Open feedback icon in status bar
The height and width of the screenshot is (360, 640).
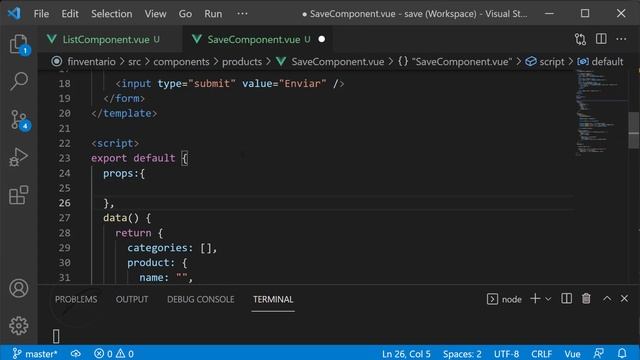[599, 353]
